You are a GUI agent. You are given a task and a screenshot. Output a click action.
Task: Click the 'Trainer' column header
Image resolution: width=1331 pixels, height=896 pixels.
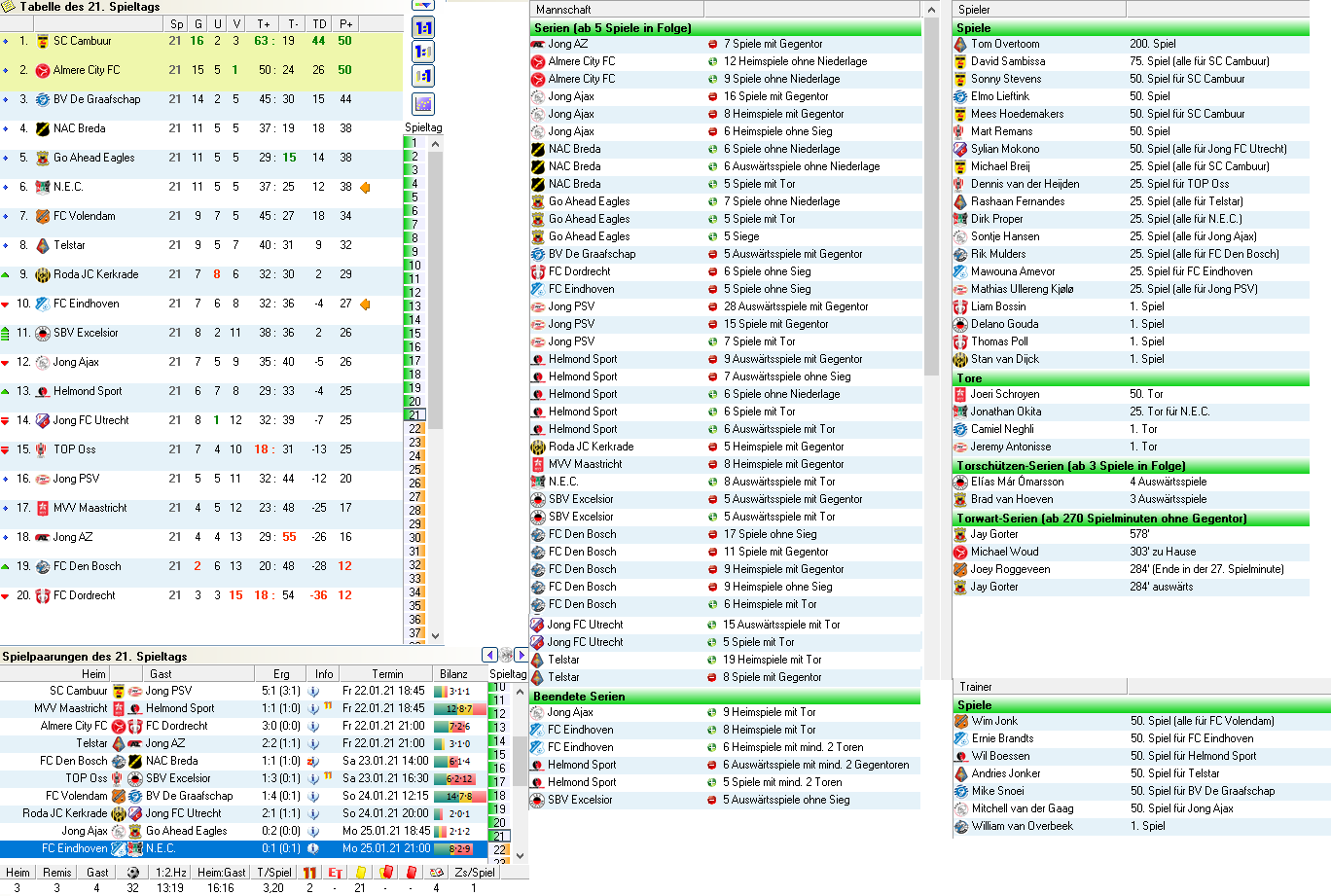click(x=1039, y=686)
